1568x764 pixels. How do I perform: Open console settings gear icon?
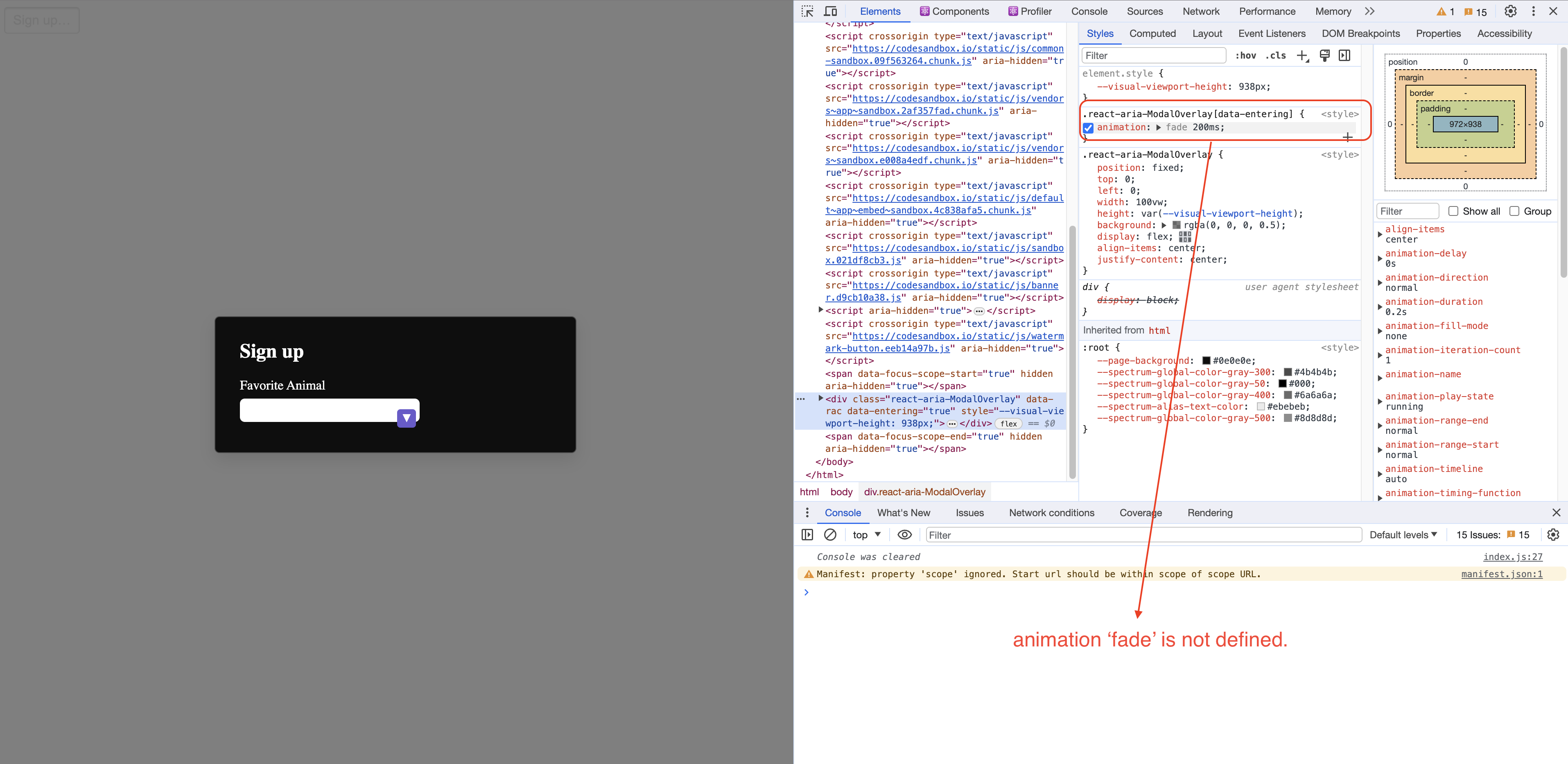[x=1553, y=534]
